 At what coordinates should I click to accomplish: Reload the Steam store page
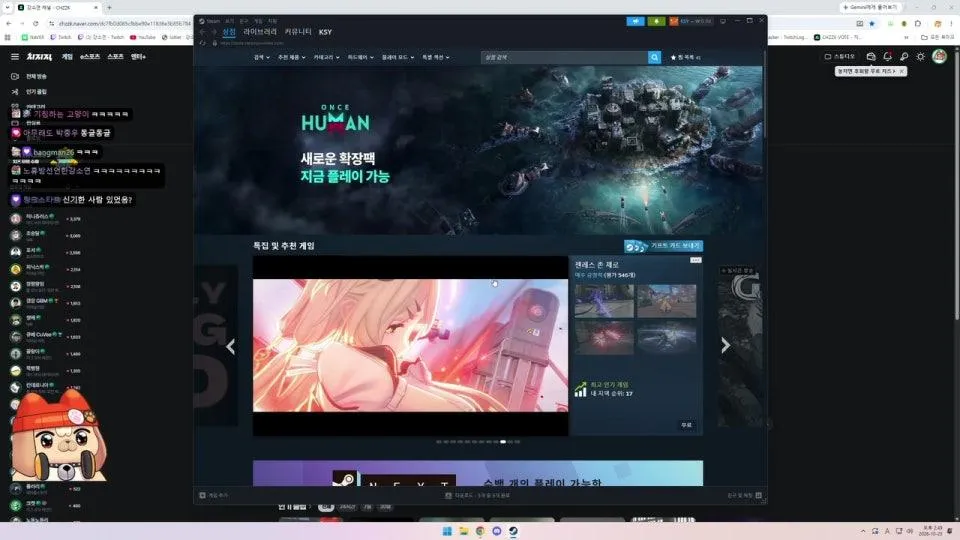[203, 43]
